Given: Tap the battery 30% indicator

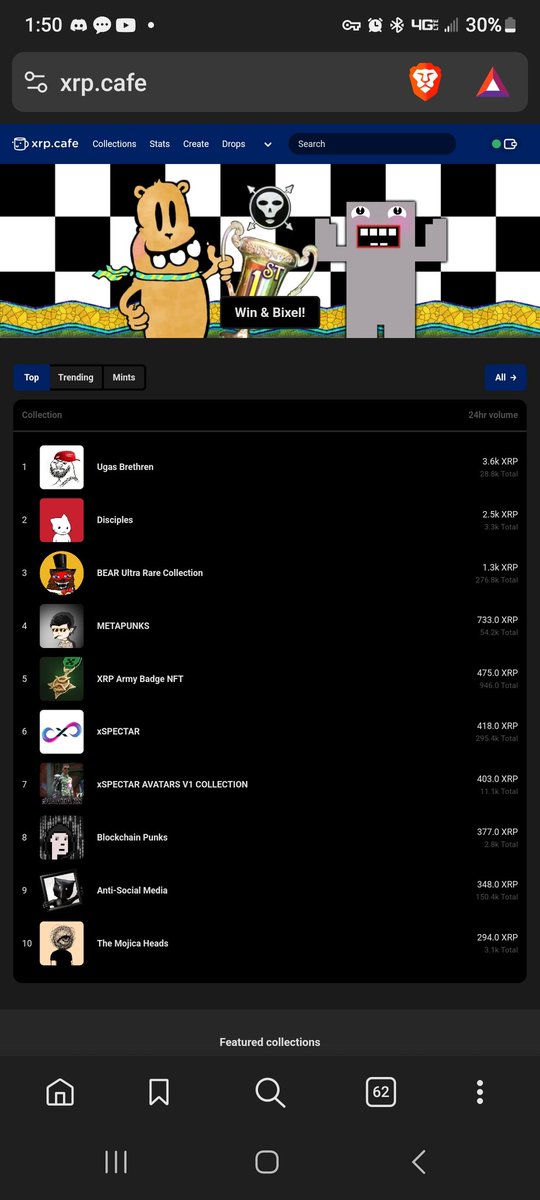Looking at the screenshot, I should coord(492,25).
